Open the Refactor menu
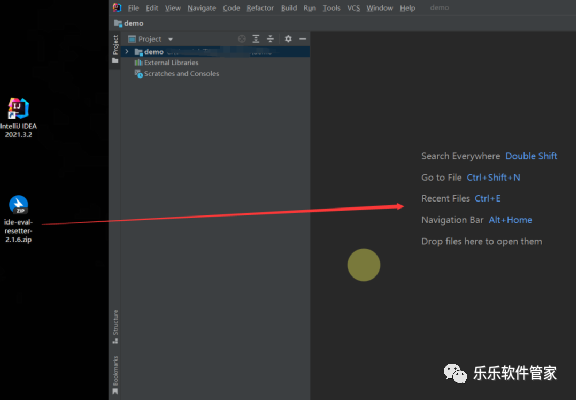 [x=260, y=8]
